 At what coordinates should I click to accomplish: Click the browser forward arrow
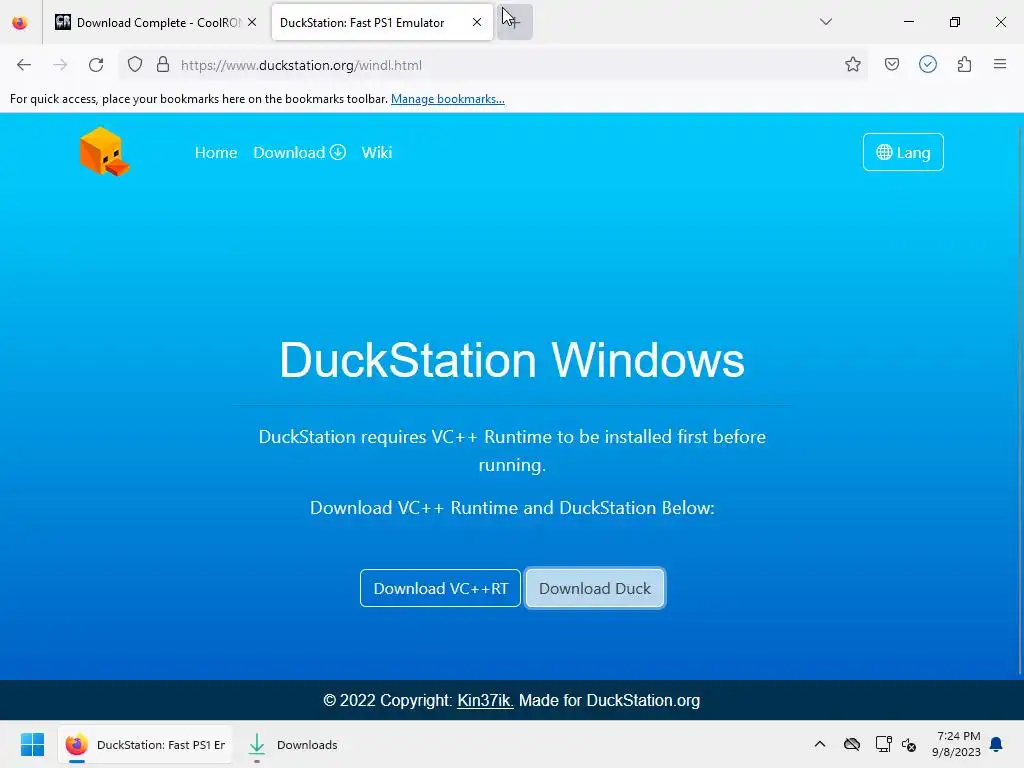pos(60,65)
